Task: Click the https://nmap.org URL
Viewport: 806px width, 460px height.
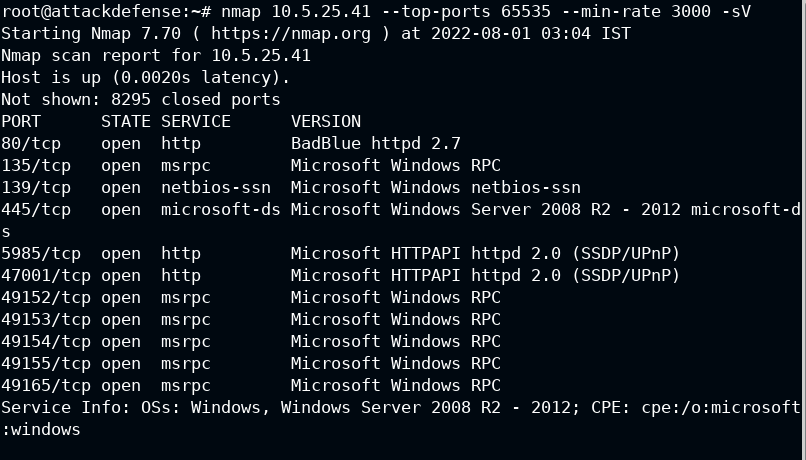Action: pos(290,33)
